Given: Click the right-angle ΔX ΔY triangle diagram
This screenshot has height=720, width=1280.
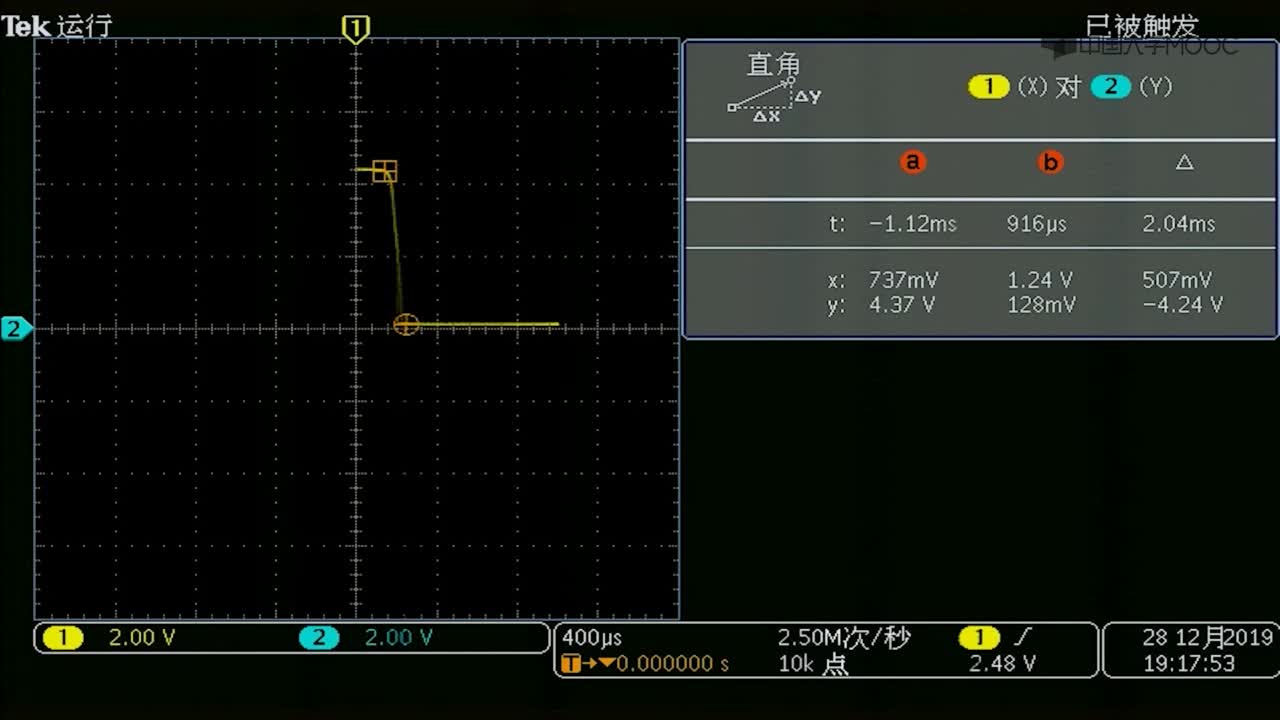Looking at the screenshot, I should [774, 99].
